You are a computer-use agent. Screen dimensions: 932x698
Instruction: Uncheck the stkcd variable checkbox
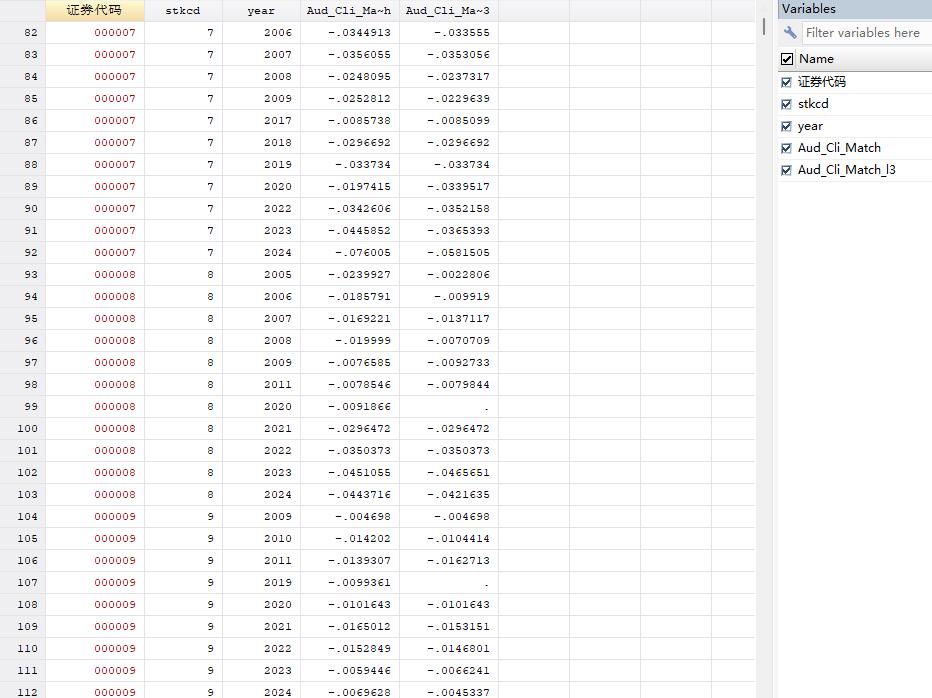786,104
